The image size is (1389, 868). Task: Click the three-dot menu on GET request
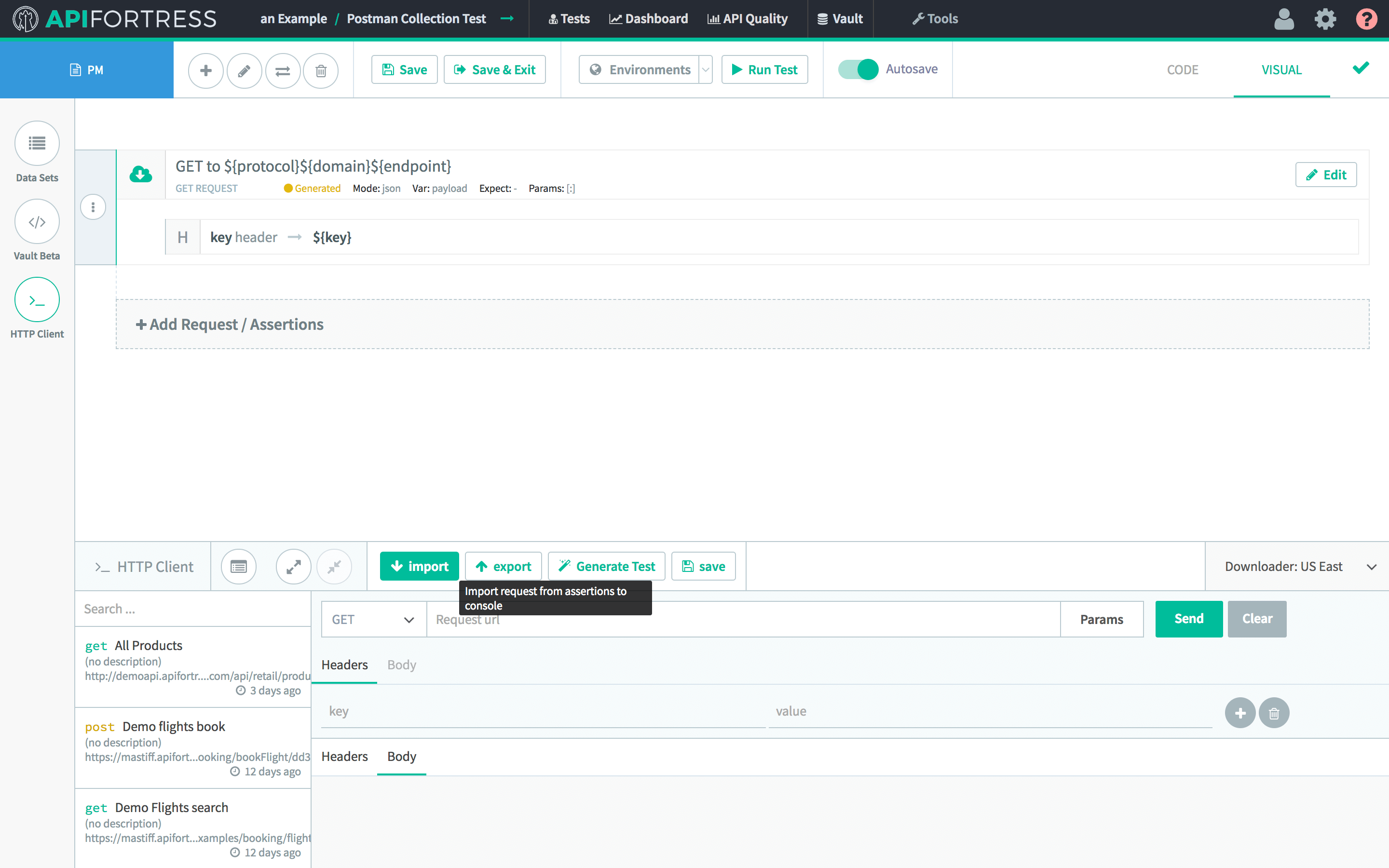pyautogui.click(x=93, y=207)
